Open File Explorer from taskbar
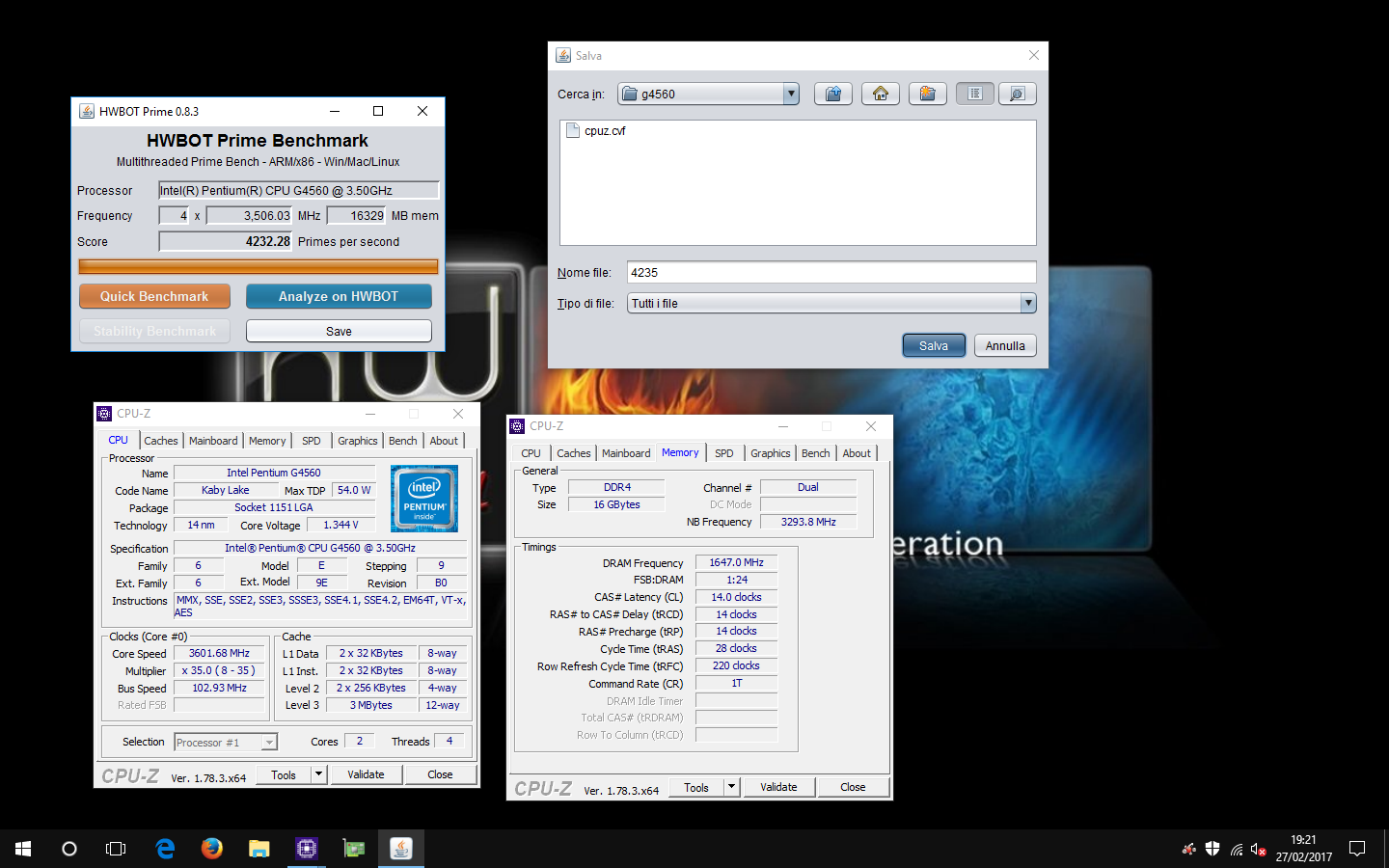Viewport: 1389px width, 868px height. coord(259,849)
